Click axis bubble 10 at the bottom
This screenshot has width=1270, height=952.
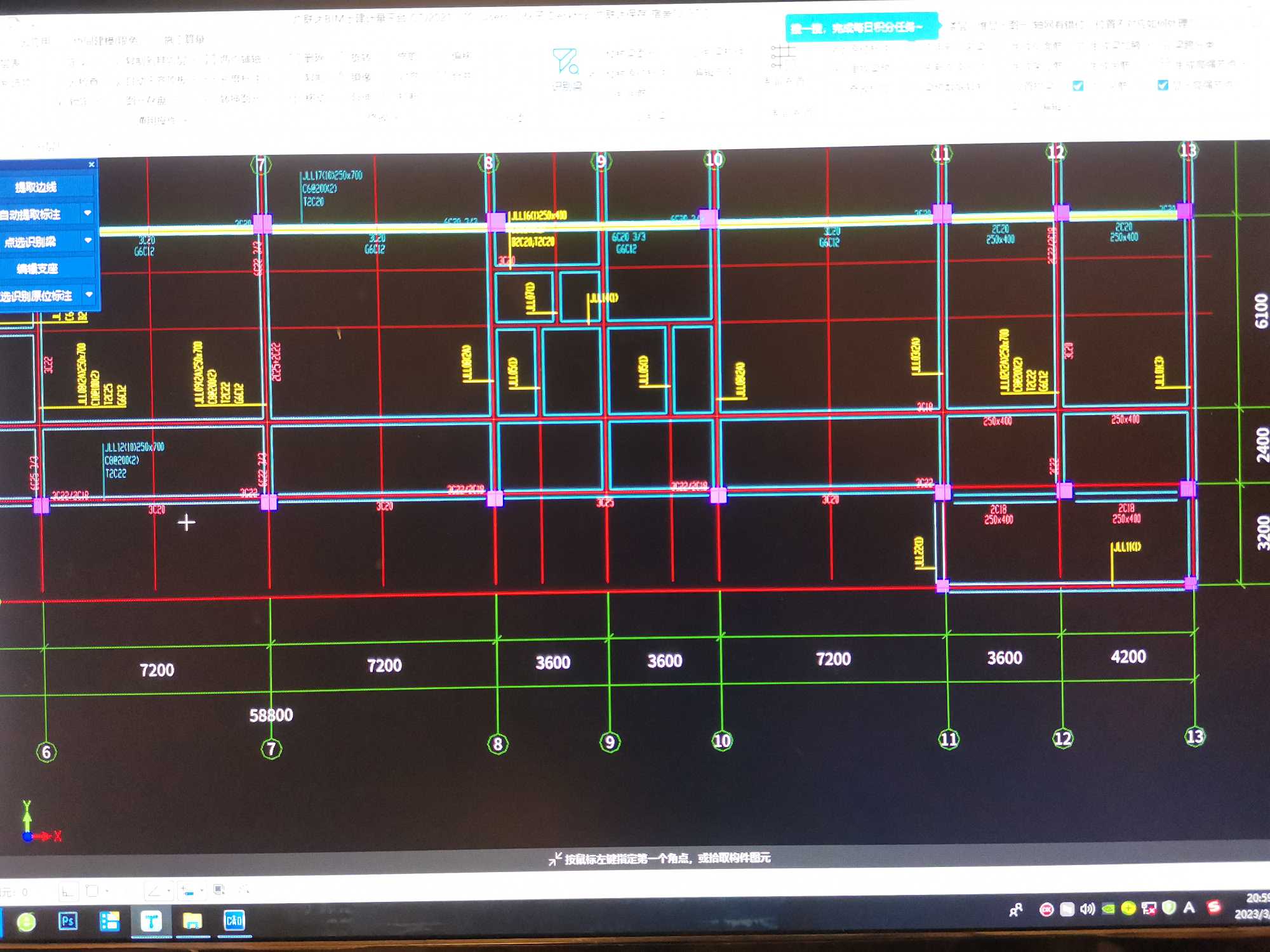click(722, 741)
